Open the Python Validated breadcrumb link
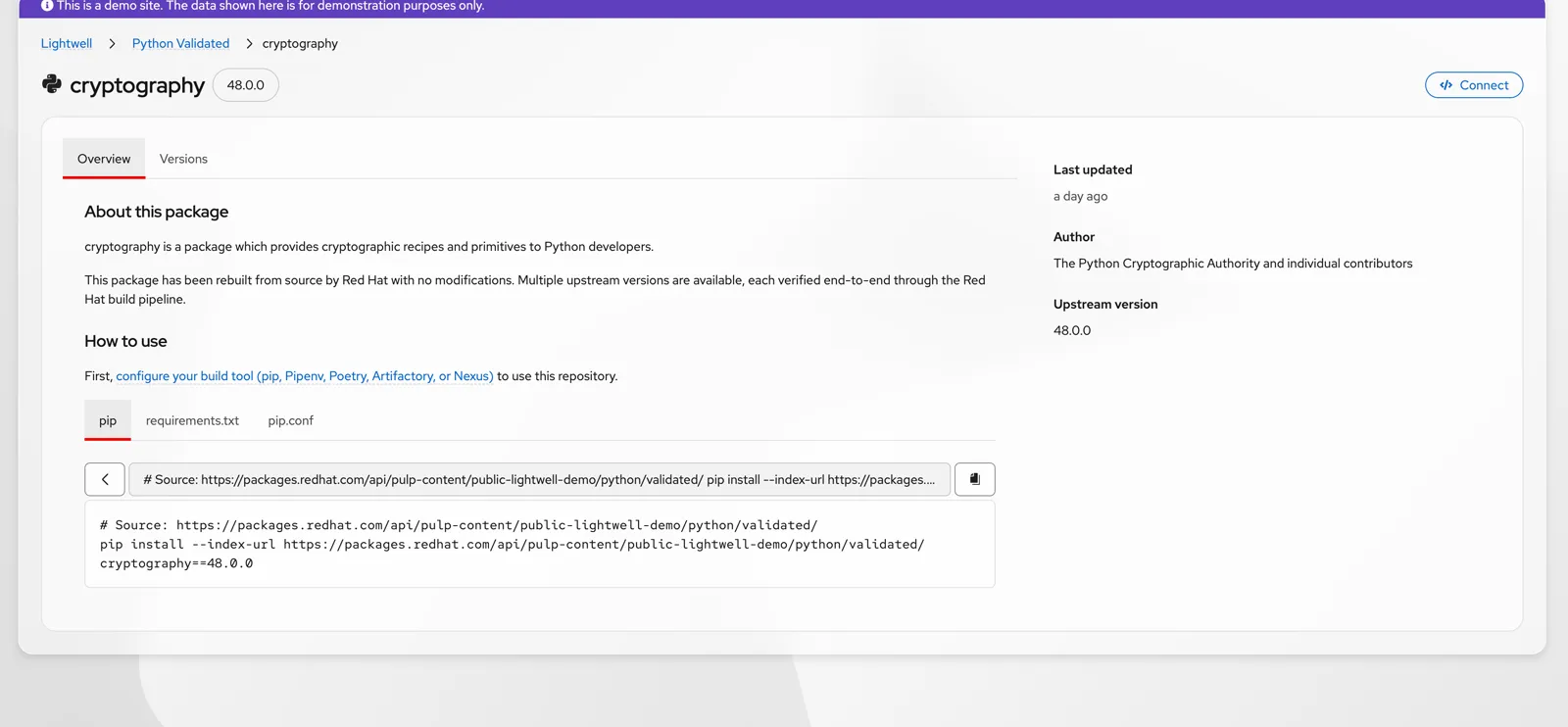The height and width of the screenshot is (727, 1568). point(181,43)
